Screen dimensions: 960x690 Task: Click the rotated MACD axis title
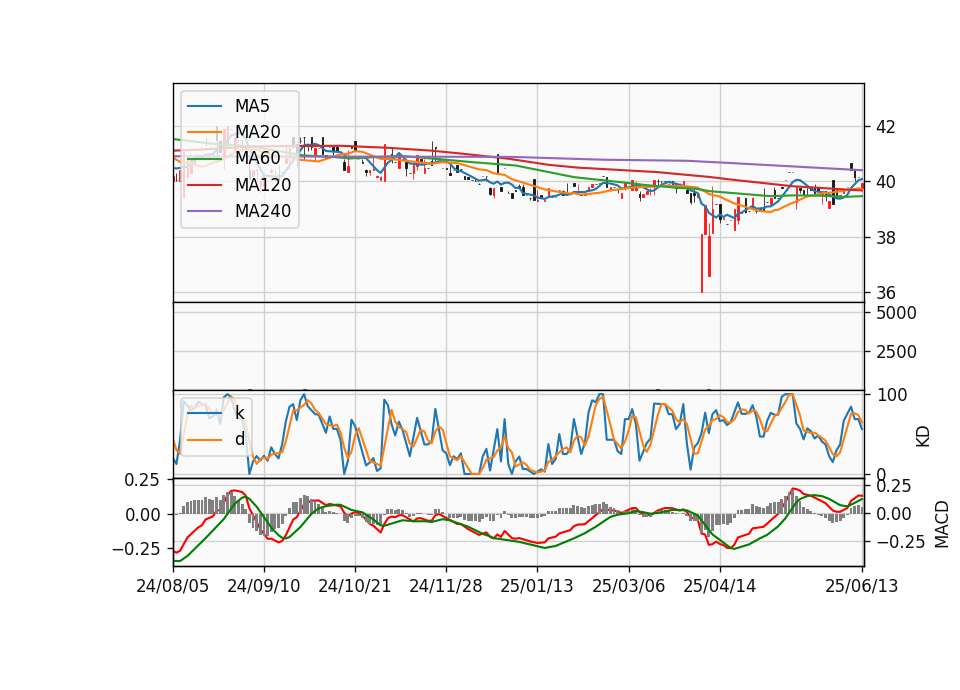(942, 524)
